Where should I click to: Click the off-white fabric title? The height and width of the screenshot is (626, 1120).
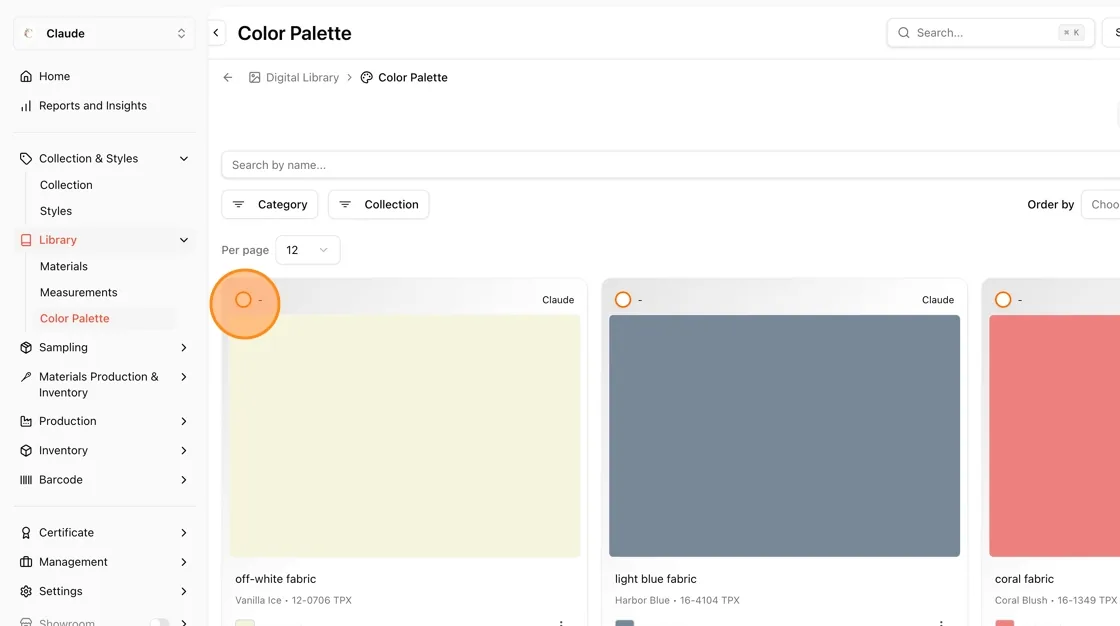tap(276, 579)
